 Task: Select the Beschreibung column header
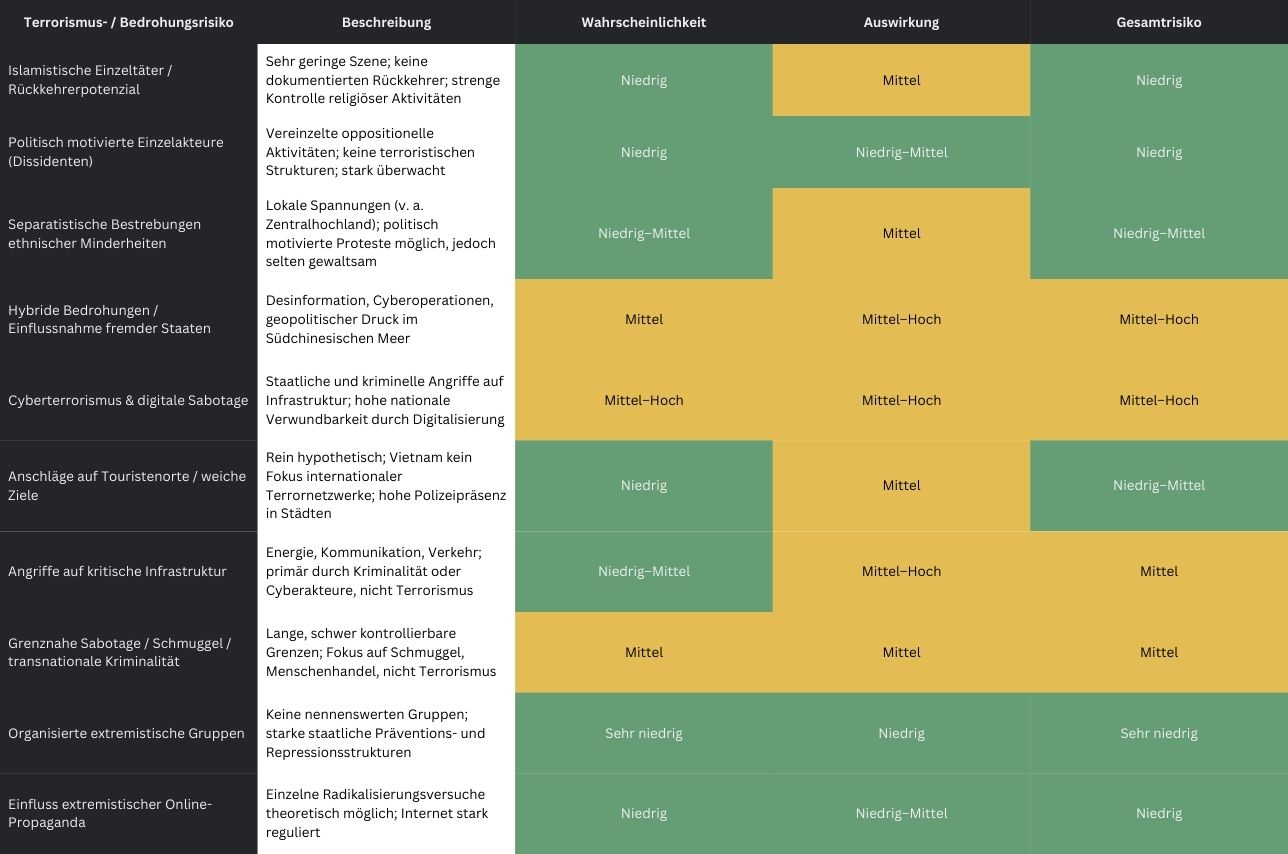[386, 22]
